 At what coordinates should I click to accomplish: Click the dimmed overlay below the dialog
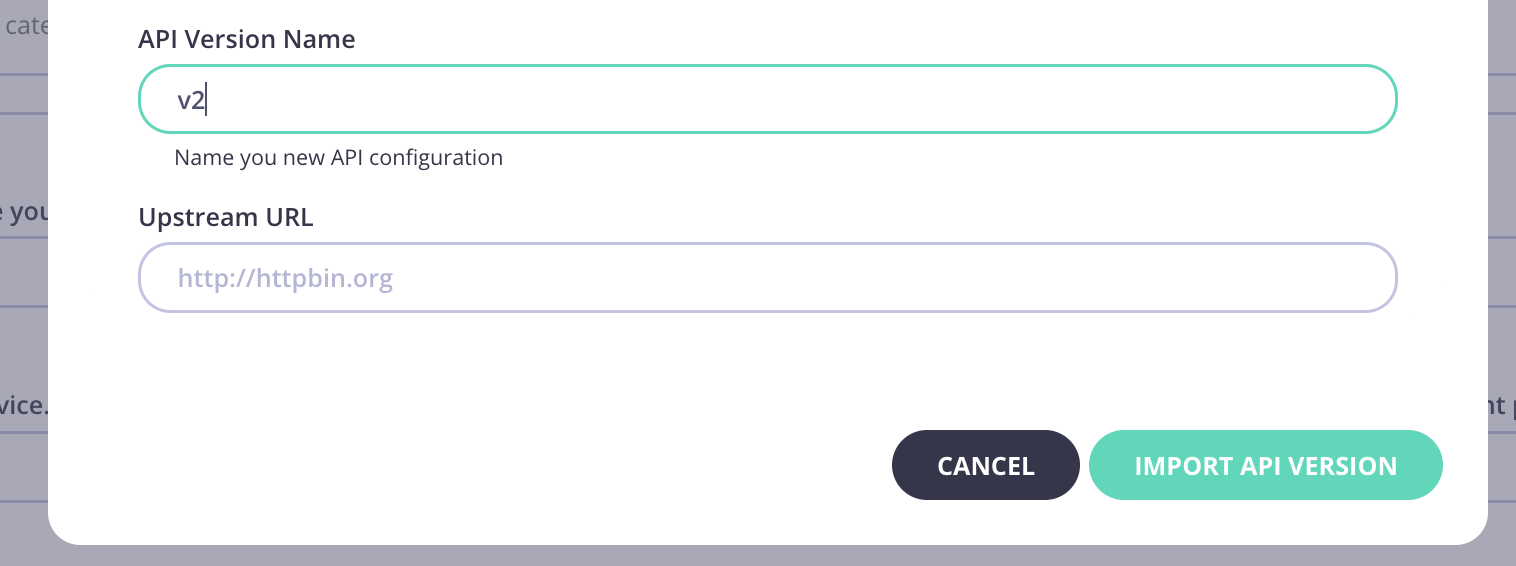click(x=760, y=556)
